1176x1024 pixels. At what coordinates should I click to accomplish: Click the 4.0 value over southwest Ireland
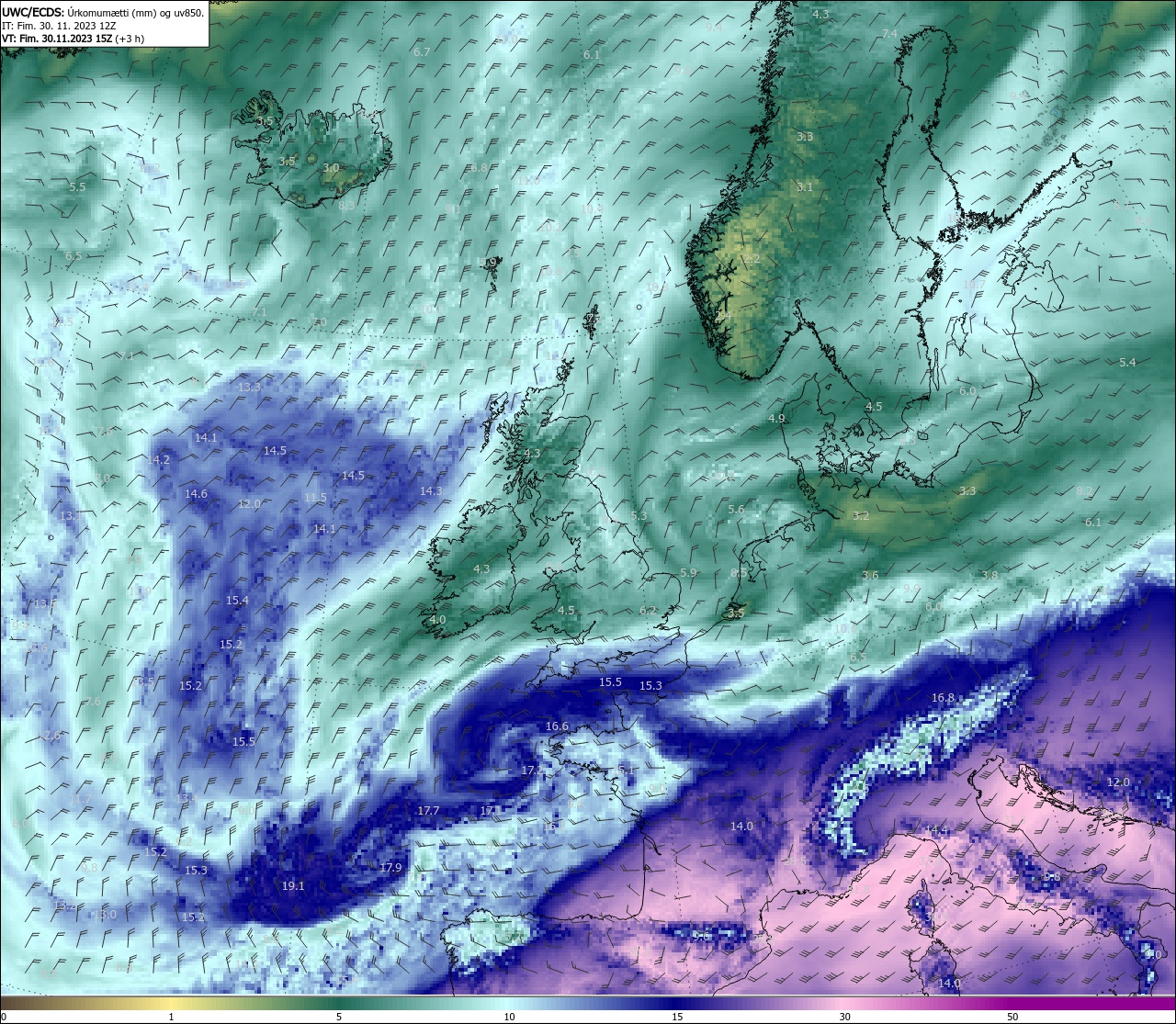437,620
